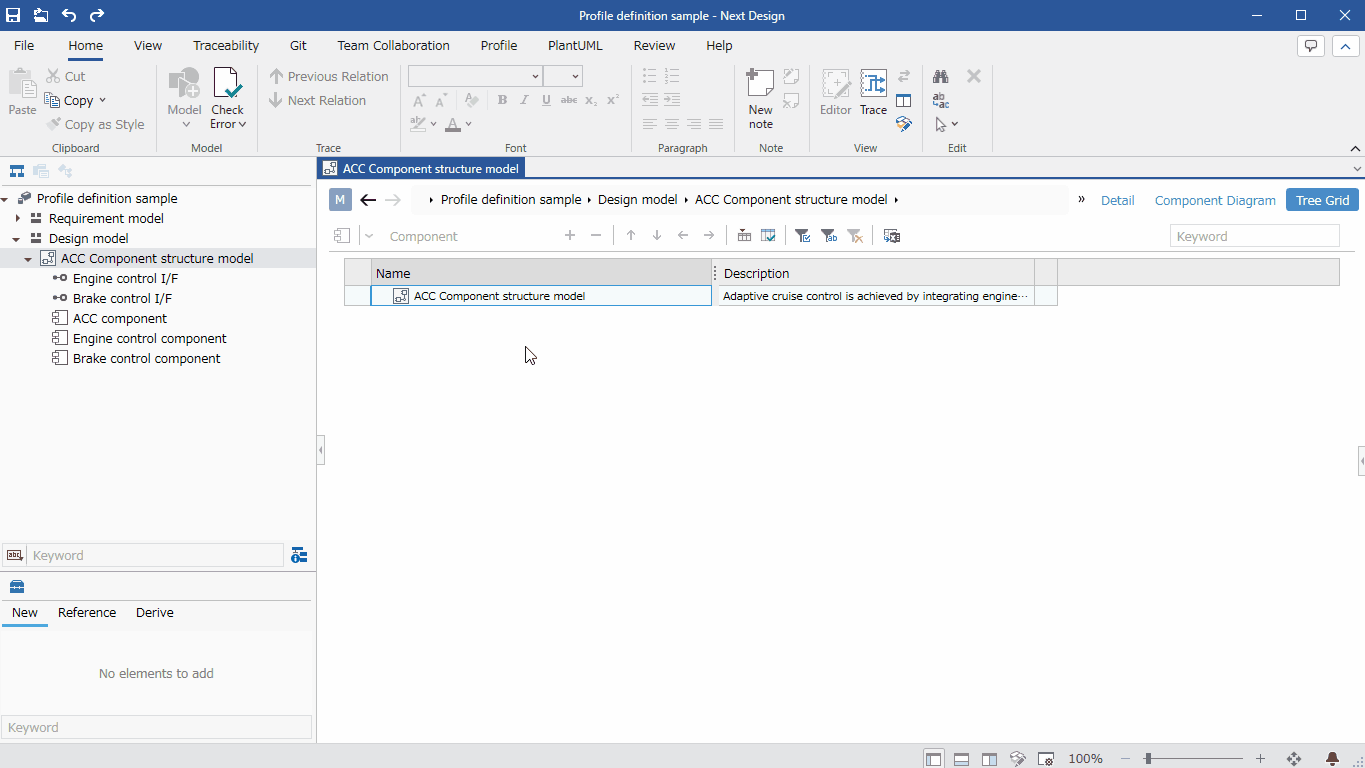Click the Description column header
Screen dimensions: 1365x768
876,273
